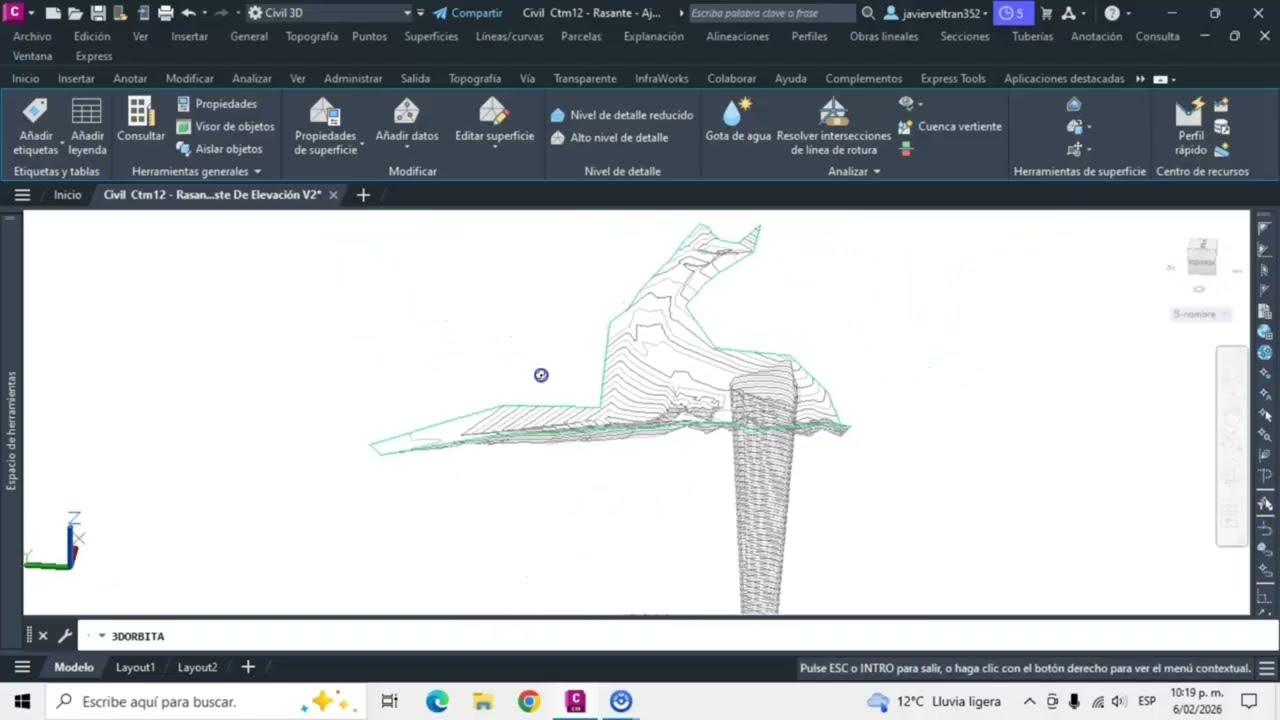Switch to Layout1 tab
The width and height of the screenshot is (1280, 720).
[x=135, y=667]
